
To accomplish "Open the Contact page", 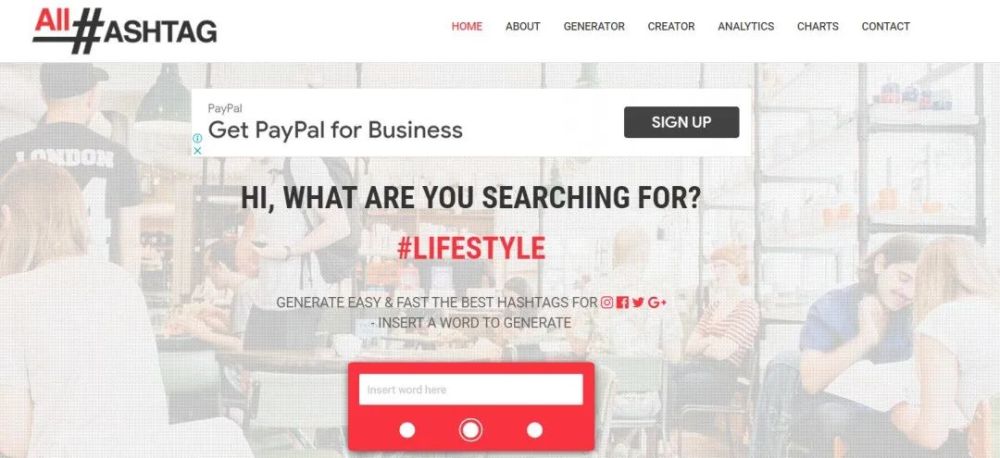I will tap(885, 26).
